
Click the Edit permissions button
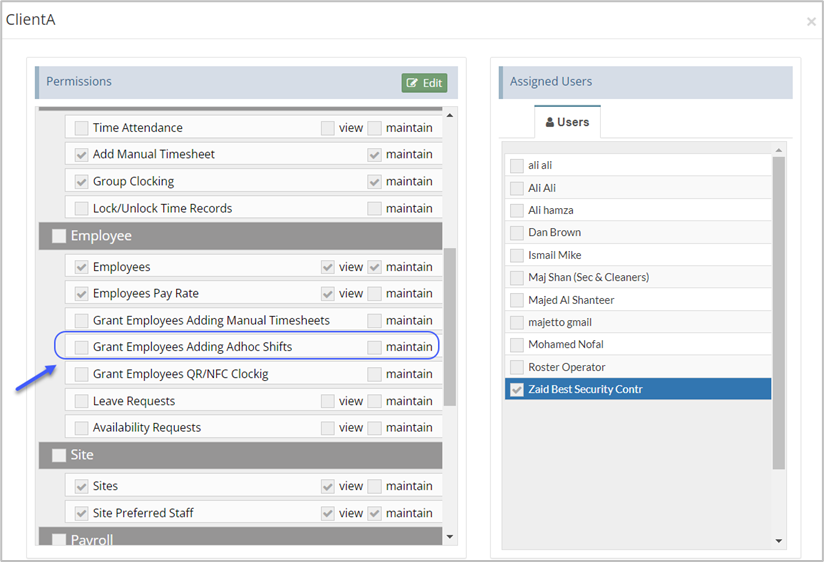pos(424,83)
